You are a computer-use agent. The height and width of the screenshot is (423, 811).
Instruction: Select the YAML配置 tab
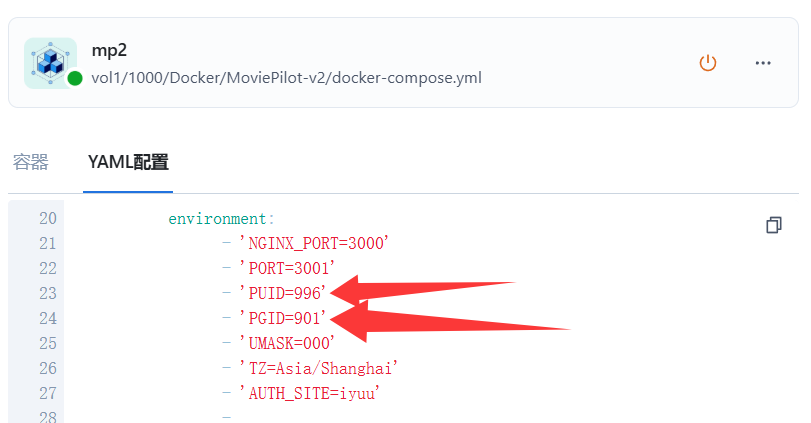coord(128,162)
